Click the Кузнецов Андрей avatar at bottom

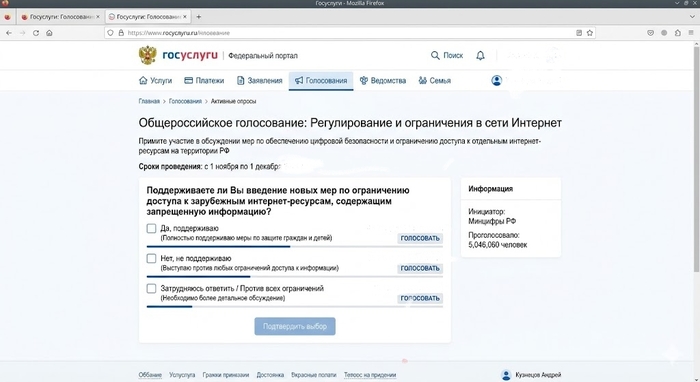pos(506,375)
